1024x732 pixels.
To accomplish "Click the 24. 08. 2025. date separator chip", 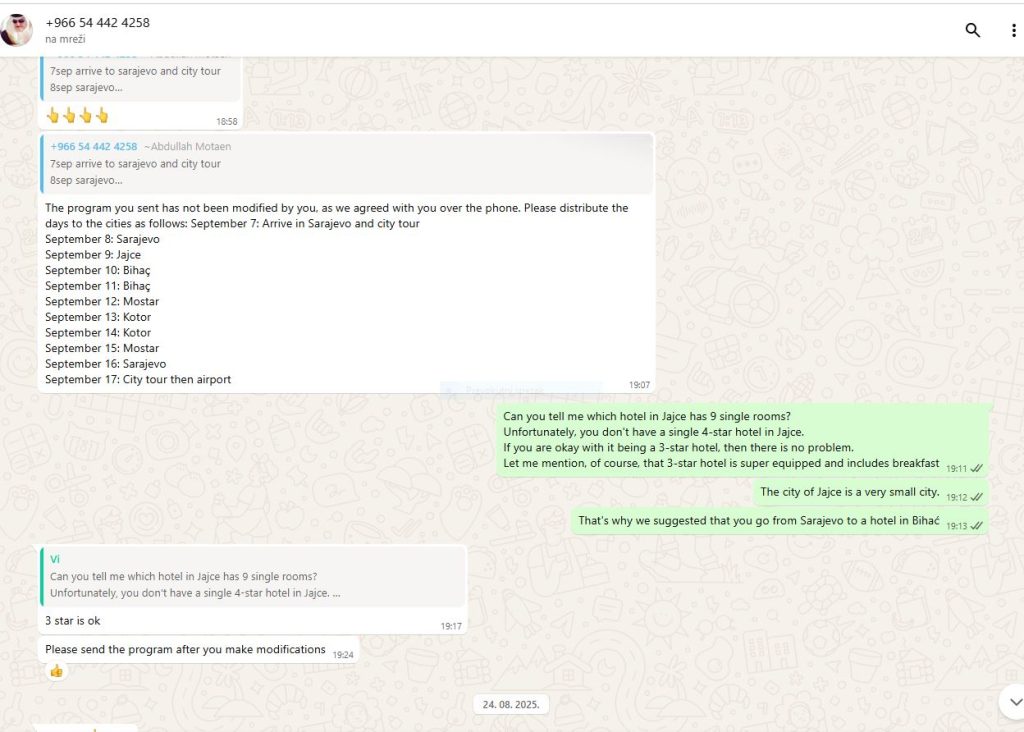I will click(511, 704).
